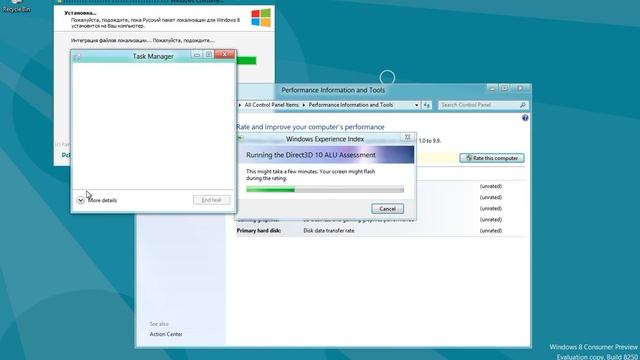640x360 pixels.
Task: Refresh the Control Panel address bar
Action: click(426, 105)
